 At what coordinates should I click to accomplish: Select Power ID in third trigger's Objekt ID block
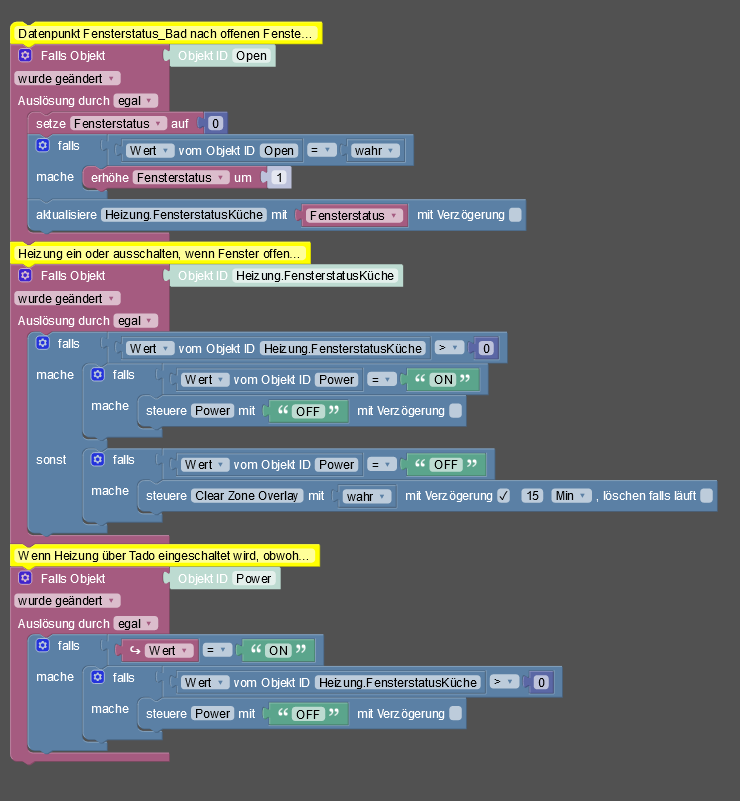tap(253, 578)
